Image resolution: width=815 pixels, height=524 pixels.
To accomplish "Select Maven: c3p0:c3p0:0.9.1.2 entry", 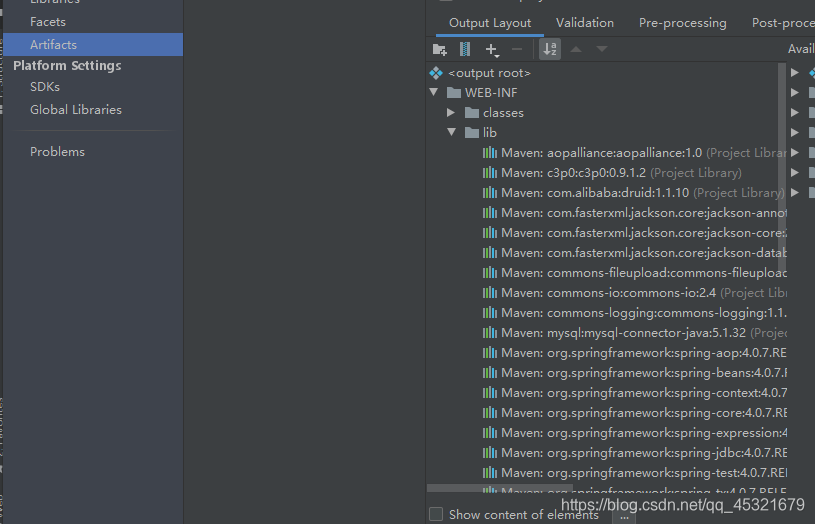I will point(573,173).
